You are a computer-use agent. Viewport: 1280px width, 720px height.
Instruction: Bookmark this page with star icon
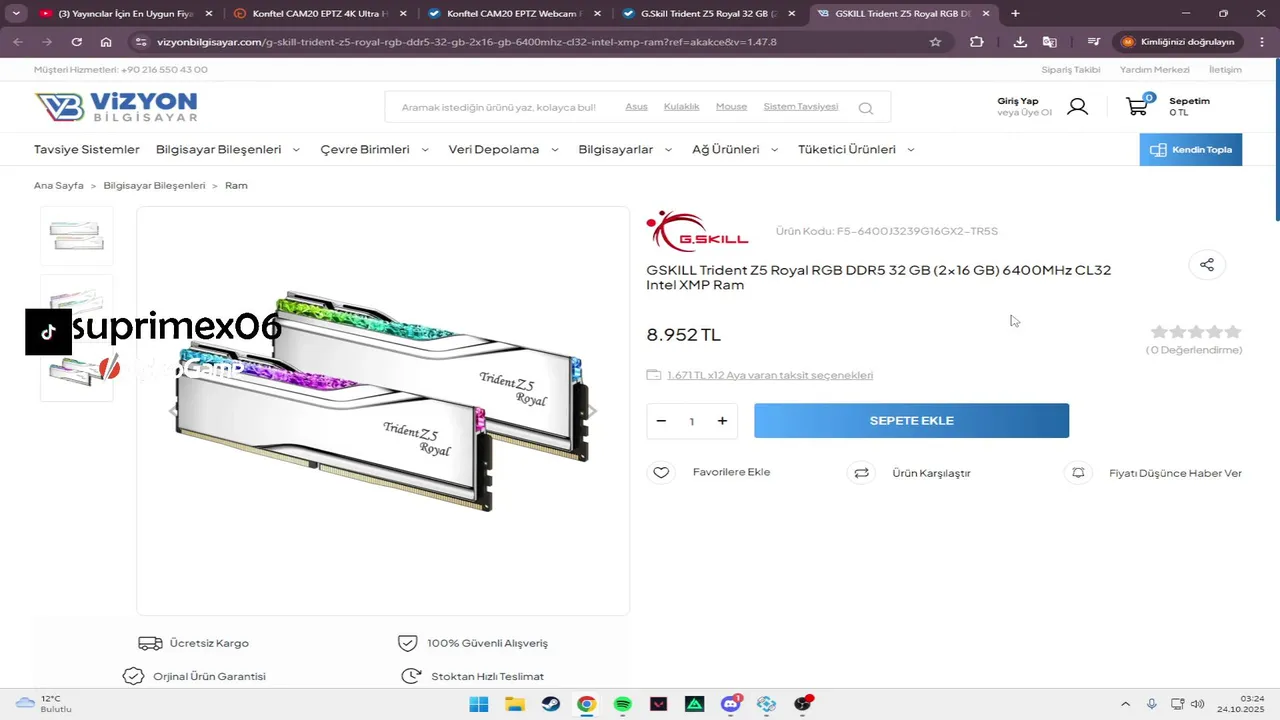click(x=935, y=42)
